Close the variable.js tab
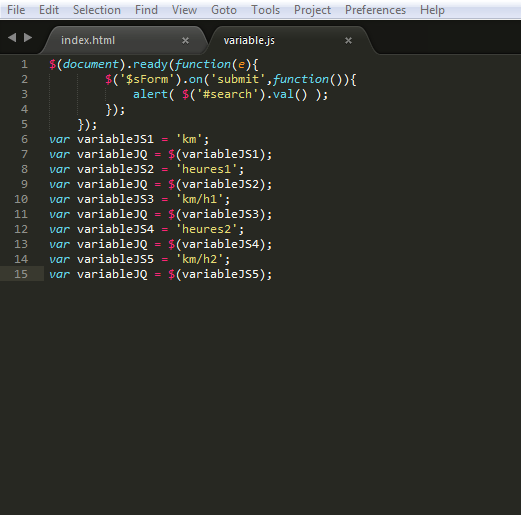The height and width of the screenshot is (515, 521). pos(348,41)
